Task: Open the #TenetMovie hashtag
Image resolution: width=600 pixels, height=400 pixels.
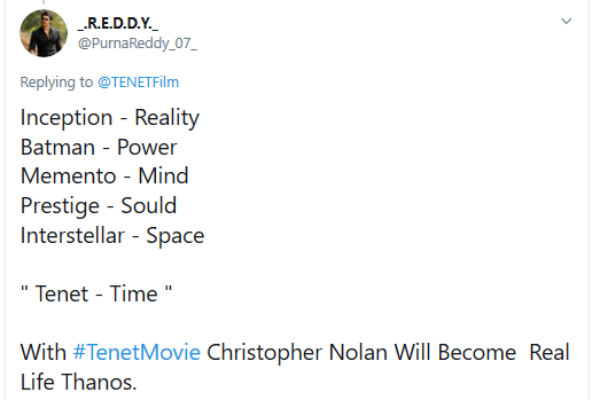Action: pyautogui.click(x=137, y=352)
